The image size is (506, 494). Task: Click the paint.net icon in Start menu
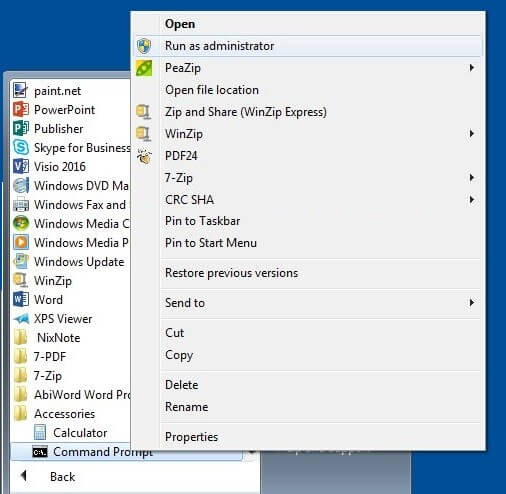tap(20, 91)
